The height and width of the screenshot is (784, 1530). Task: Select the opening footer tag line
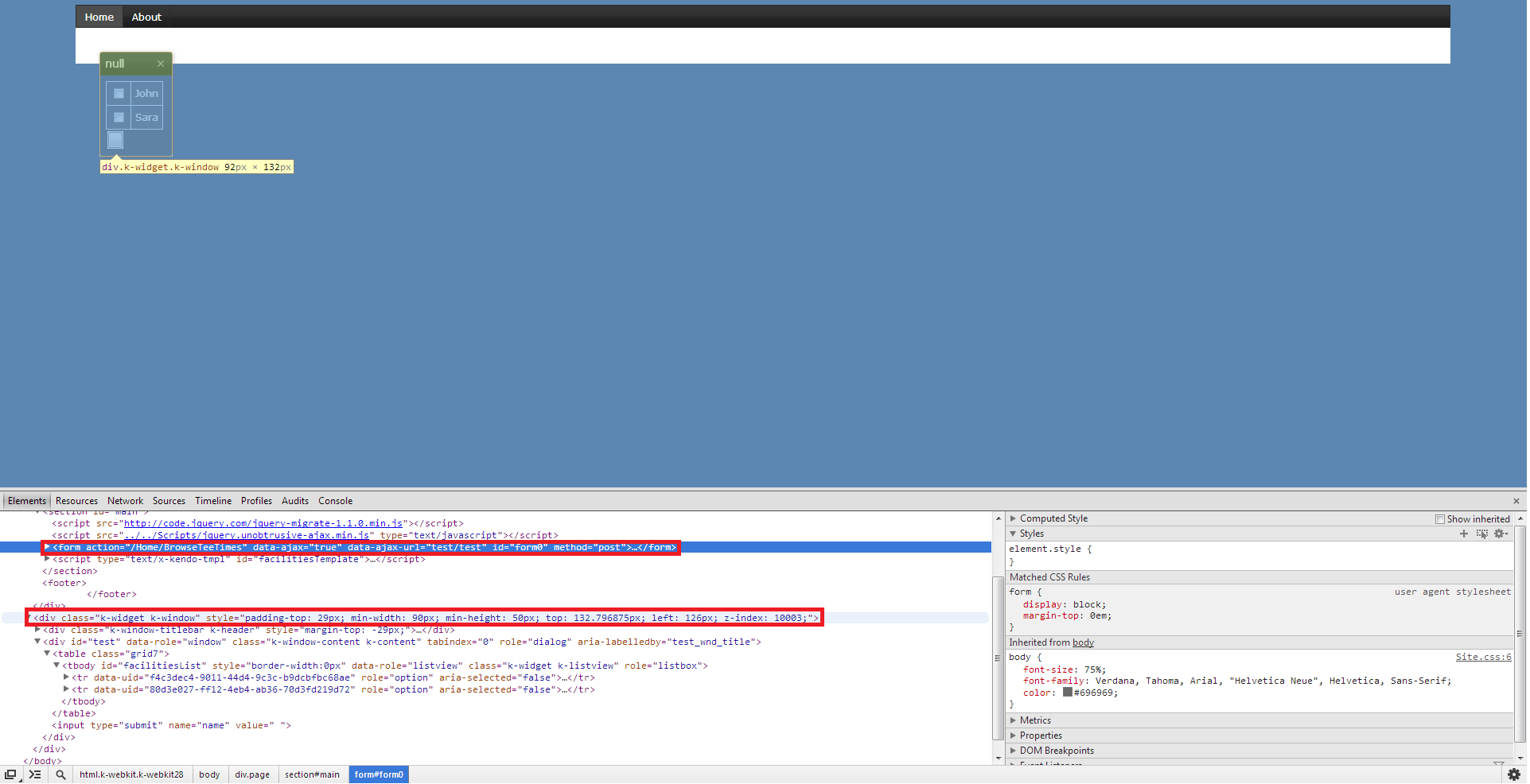64,583
